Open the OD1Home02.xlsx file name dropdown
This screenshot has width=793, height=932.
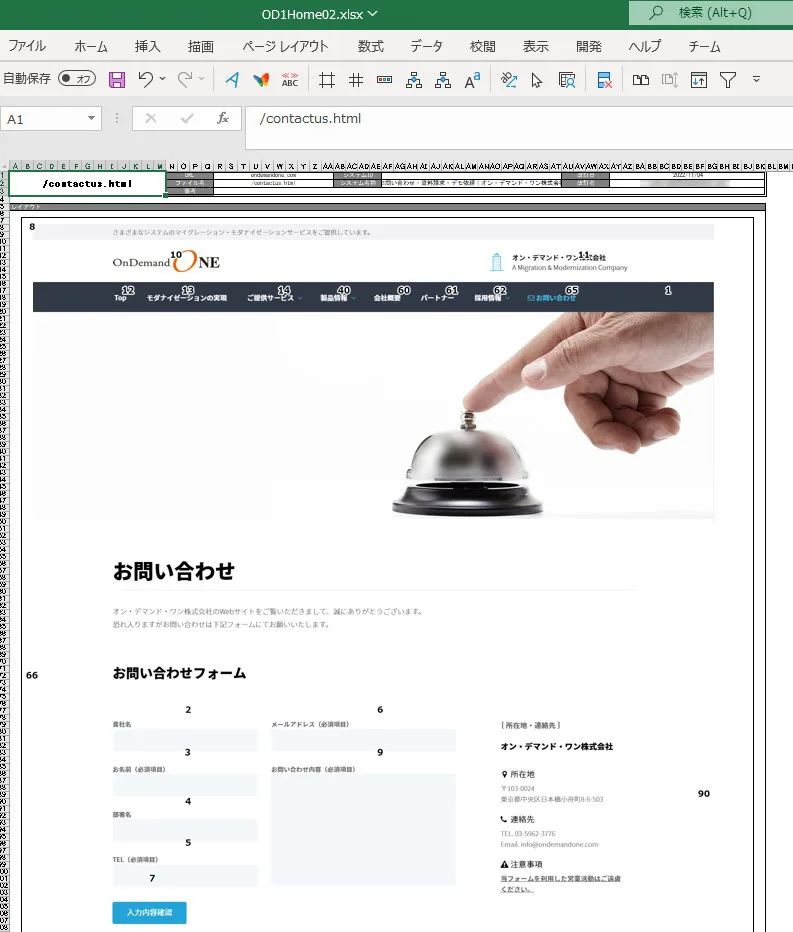[x=373, y=13]
